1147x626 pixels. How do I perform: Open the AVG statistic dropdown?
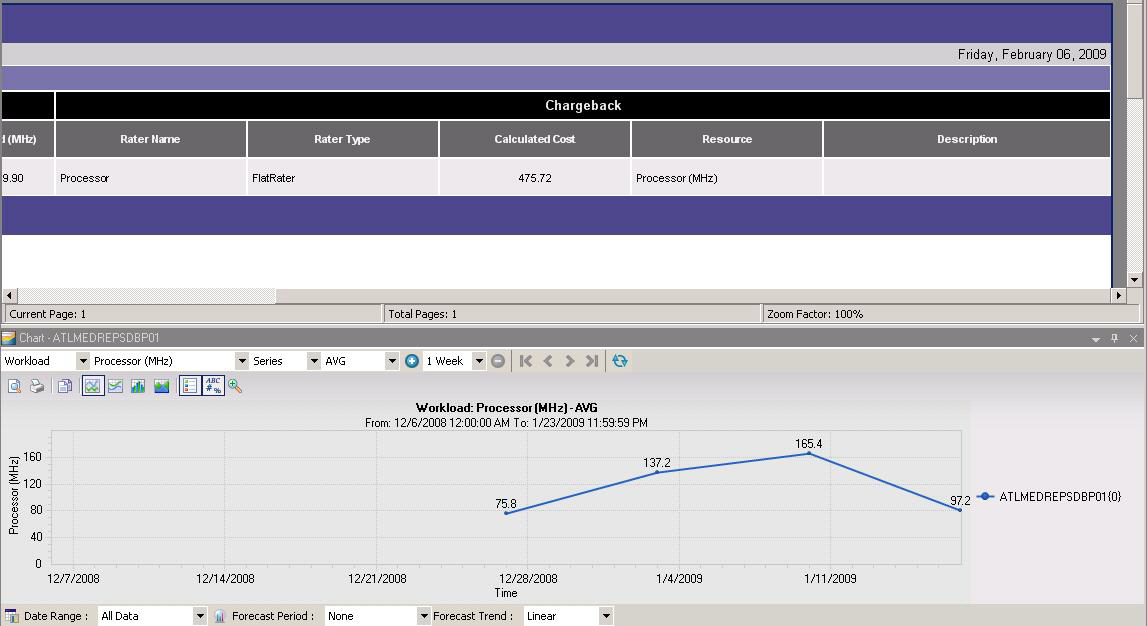tap(392, 361)
